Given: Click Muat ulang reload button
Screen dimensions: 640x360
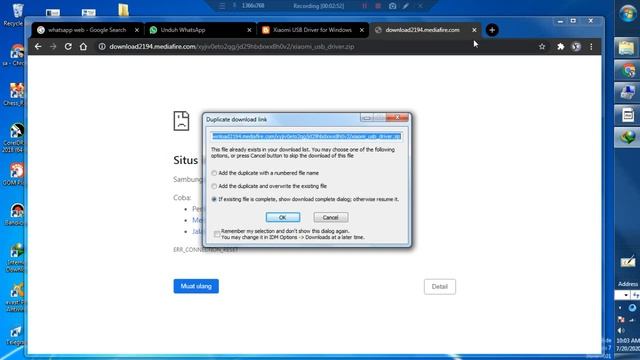Looking at the screenshot, I should [196, 286].
